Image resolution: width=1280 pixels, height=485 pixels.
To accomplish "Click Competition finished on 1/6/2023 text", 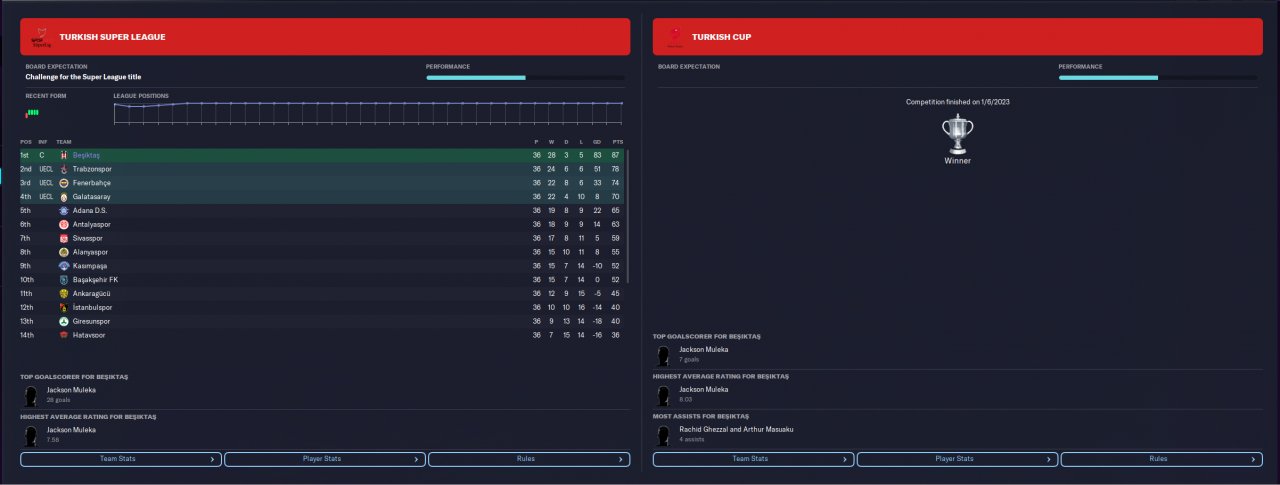I will coord(957,102).
